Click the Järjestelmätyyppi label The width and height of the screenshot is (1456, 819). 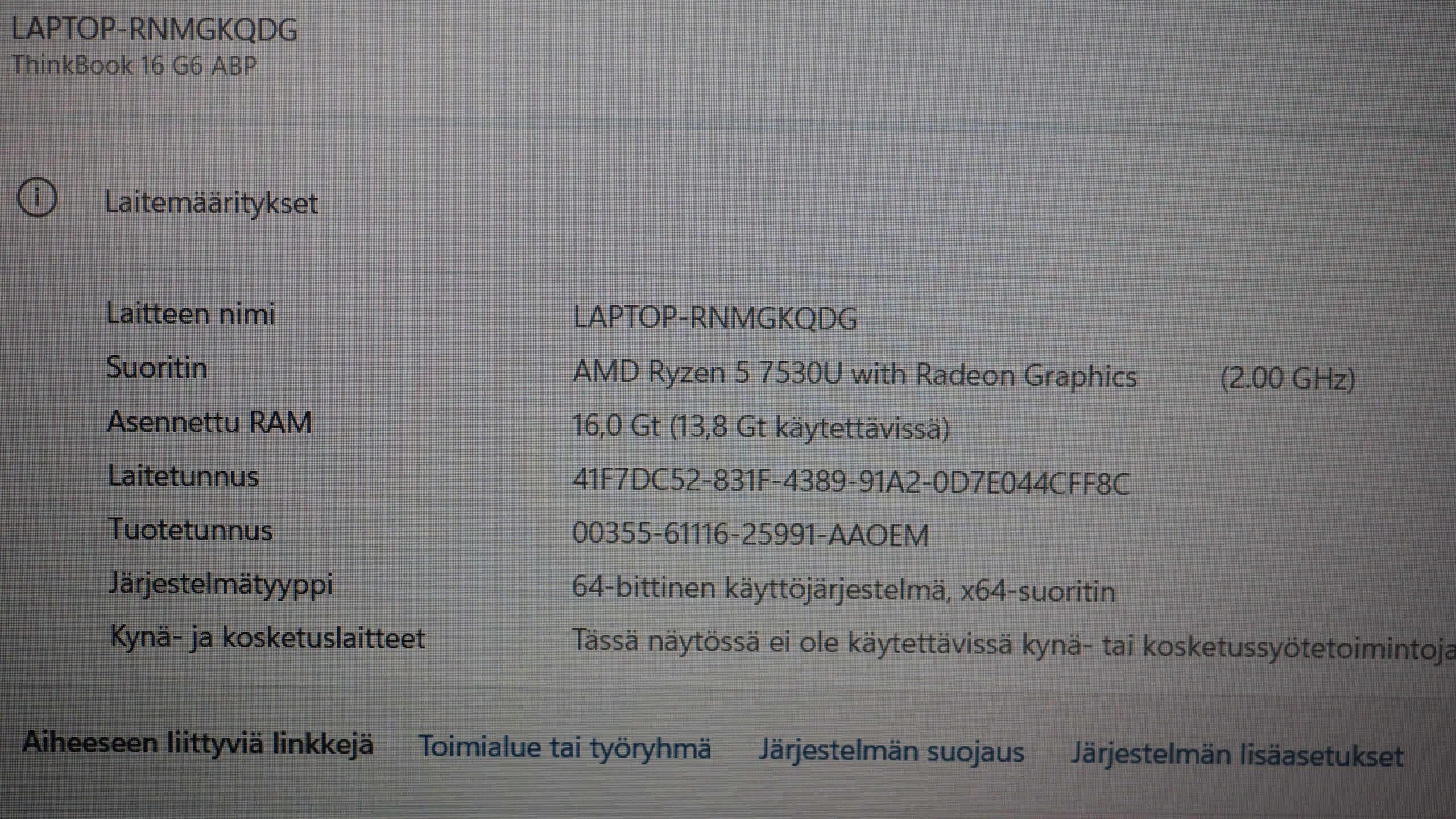coord(221,585)
